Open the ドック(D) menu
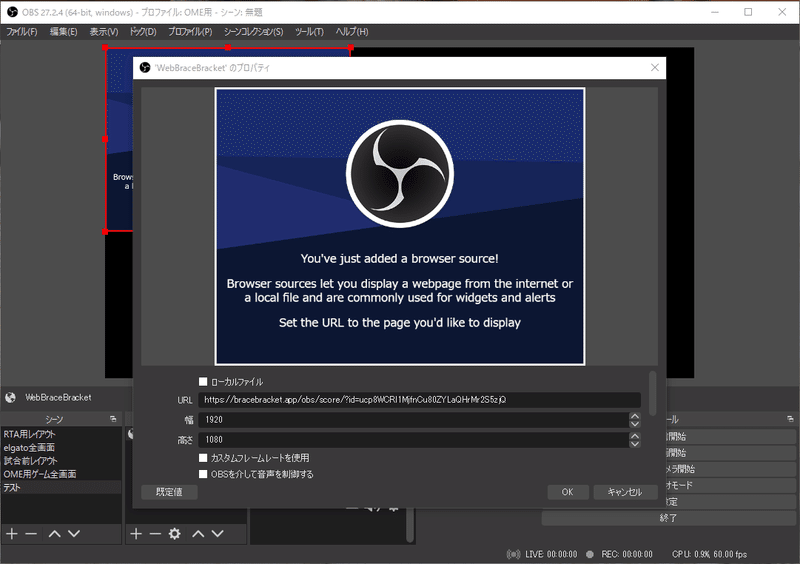Screen dimensions: 800x564 click(143, 32)
